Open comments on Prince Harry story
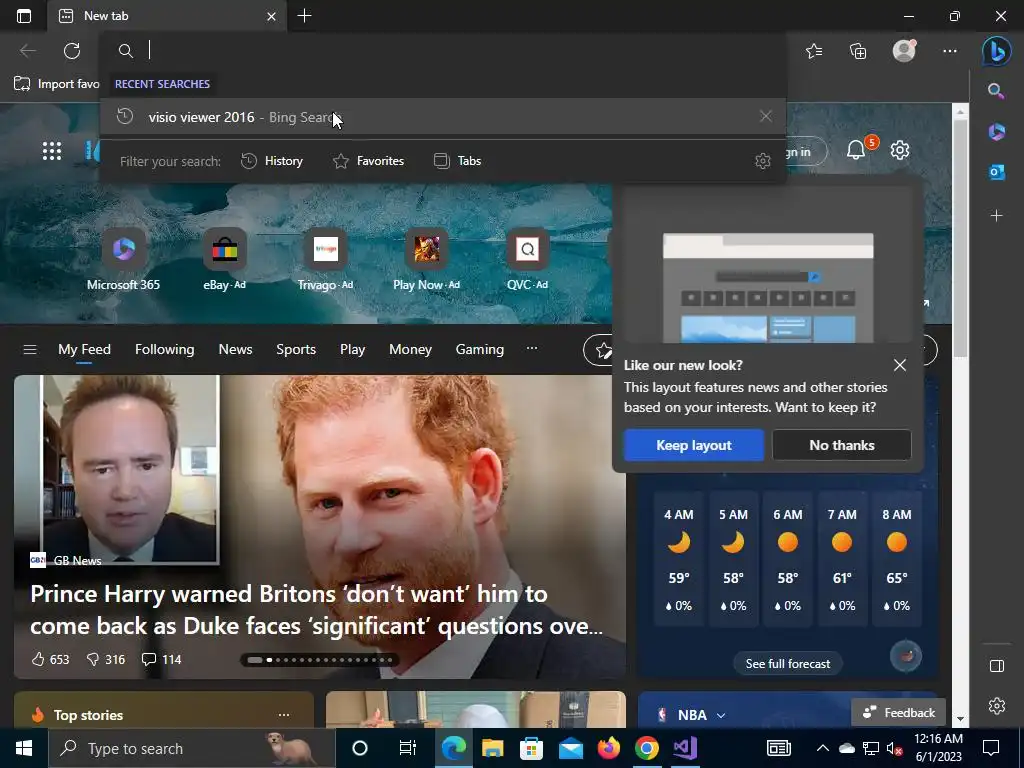This screenshot has width=1024, height=768. click(x=161, y=659)
